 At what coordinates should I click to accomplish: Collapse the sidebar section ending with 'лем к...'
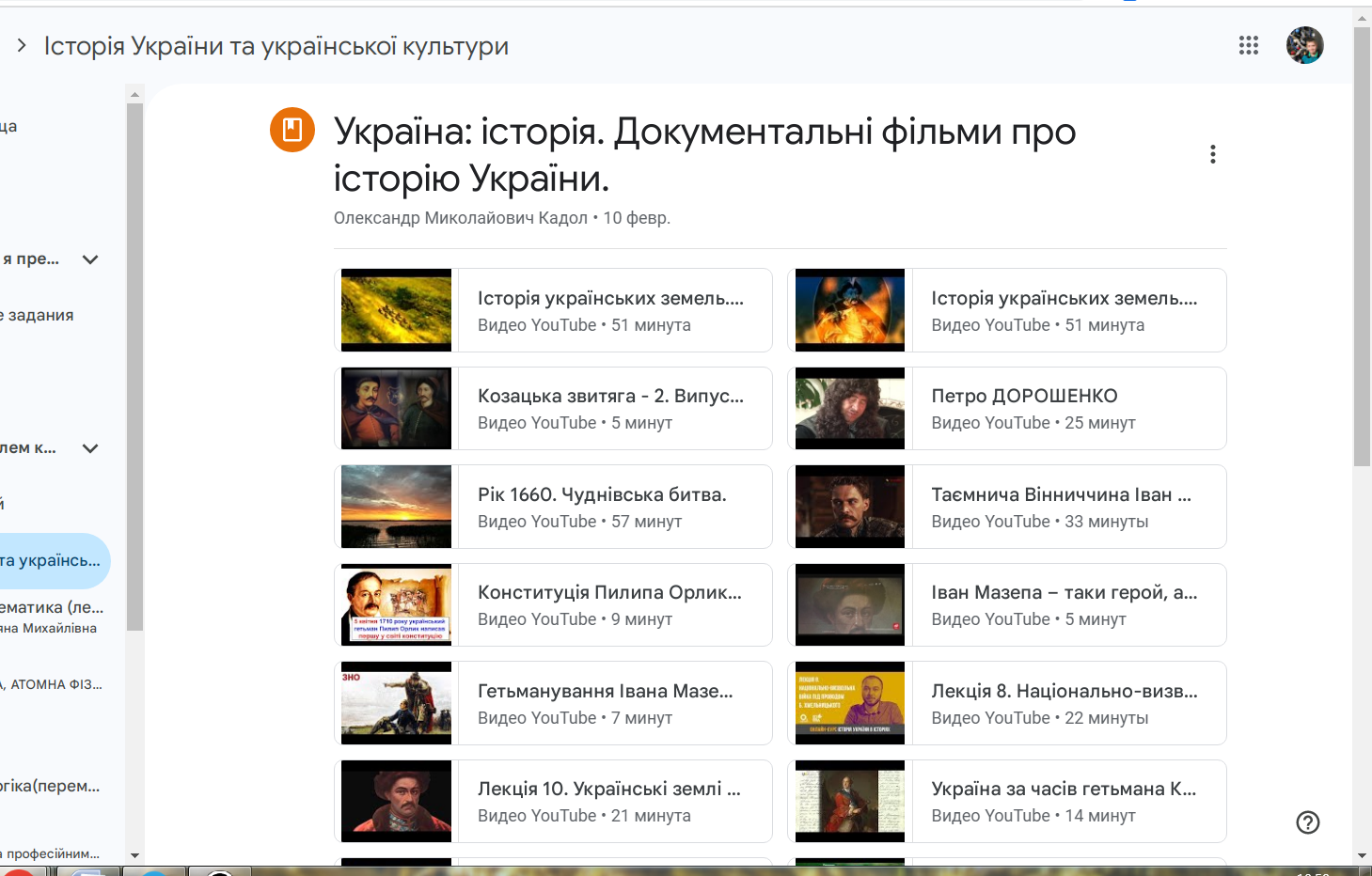tap(90, 448)
